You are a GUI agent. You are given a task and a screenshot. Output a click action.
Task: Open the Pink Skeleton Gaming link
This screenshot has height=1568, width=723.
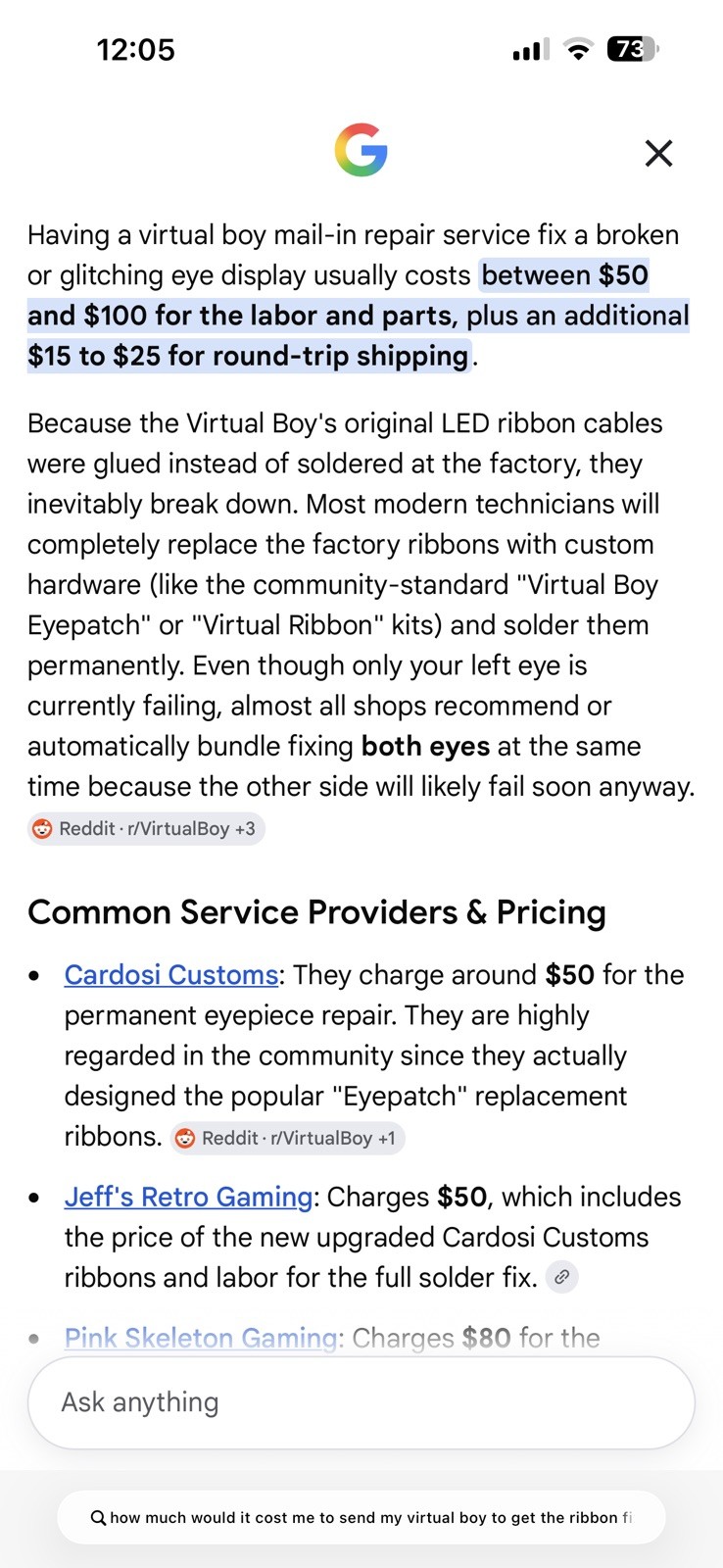point(201,1338)
